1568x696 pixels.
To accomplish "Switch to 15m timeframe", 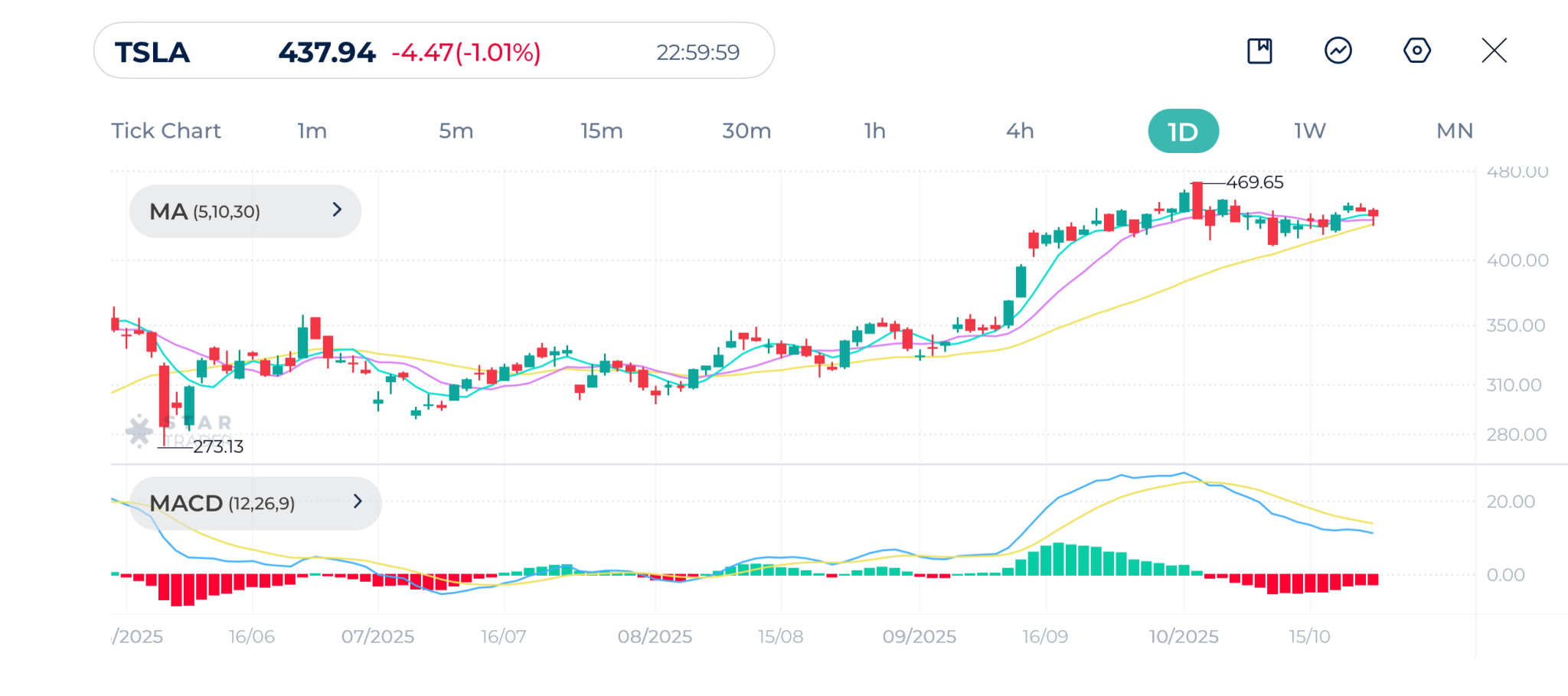I will 601,131.
